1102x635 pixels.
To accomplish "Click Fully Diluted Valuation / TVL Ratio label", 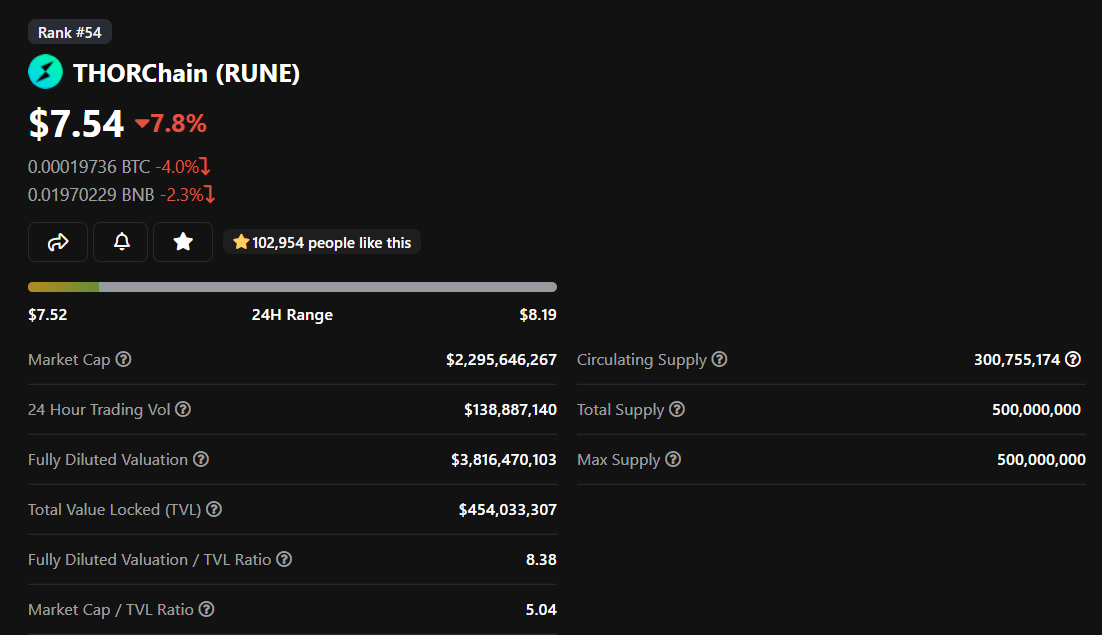I will [149, 559].
